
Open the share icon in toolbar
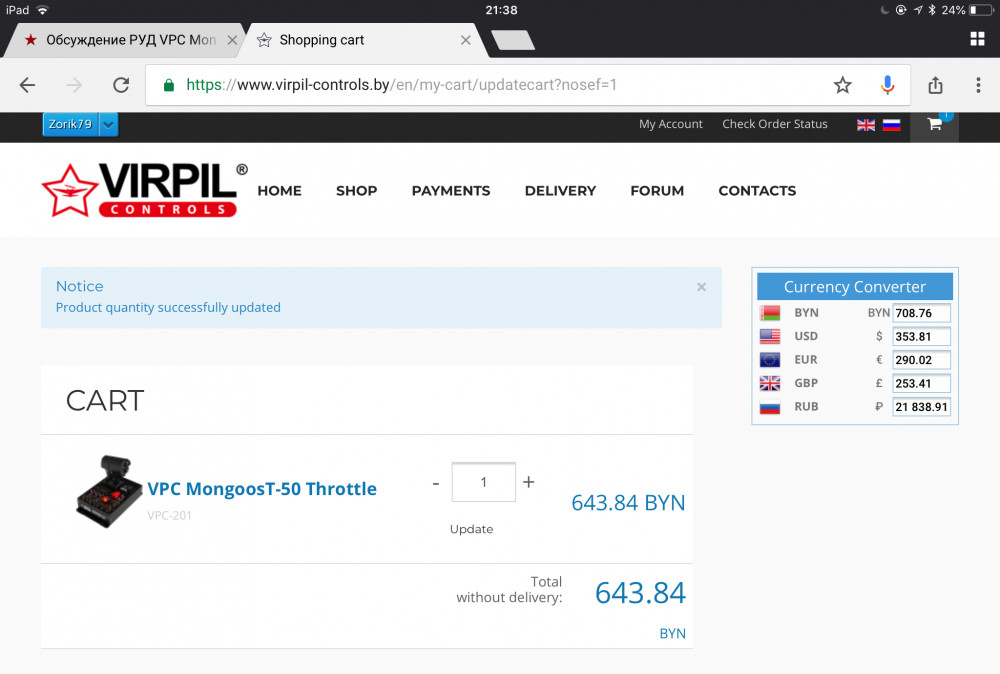[935, 85]
